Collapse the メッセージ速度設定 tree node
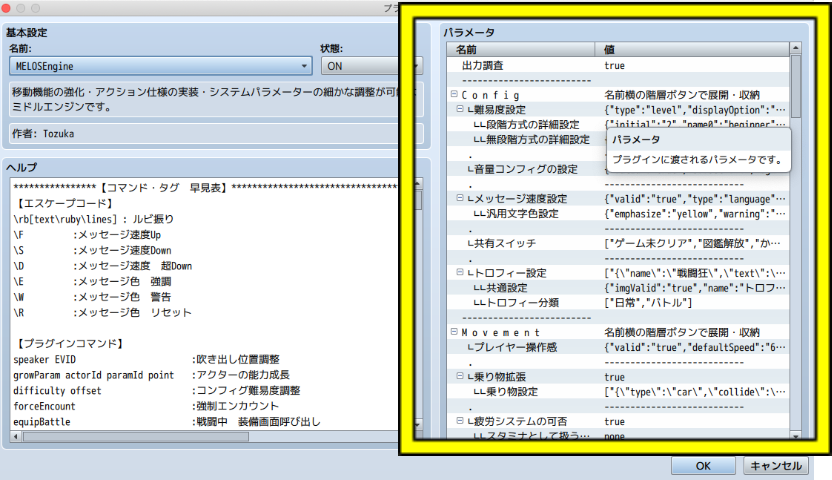The image size is (832, 480). pos(461,199)
